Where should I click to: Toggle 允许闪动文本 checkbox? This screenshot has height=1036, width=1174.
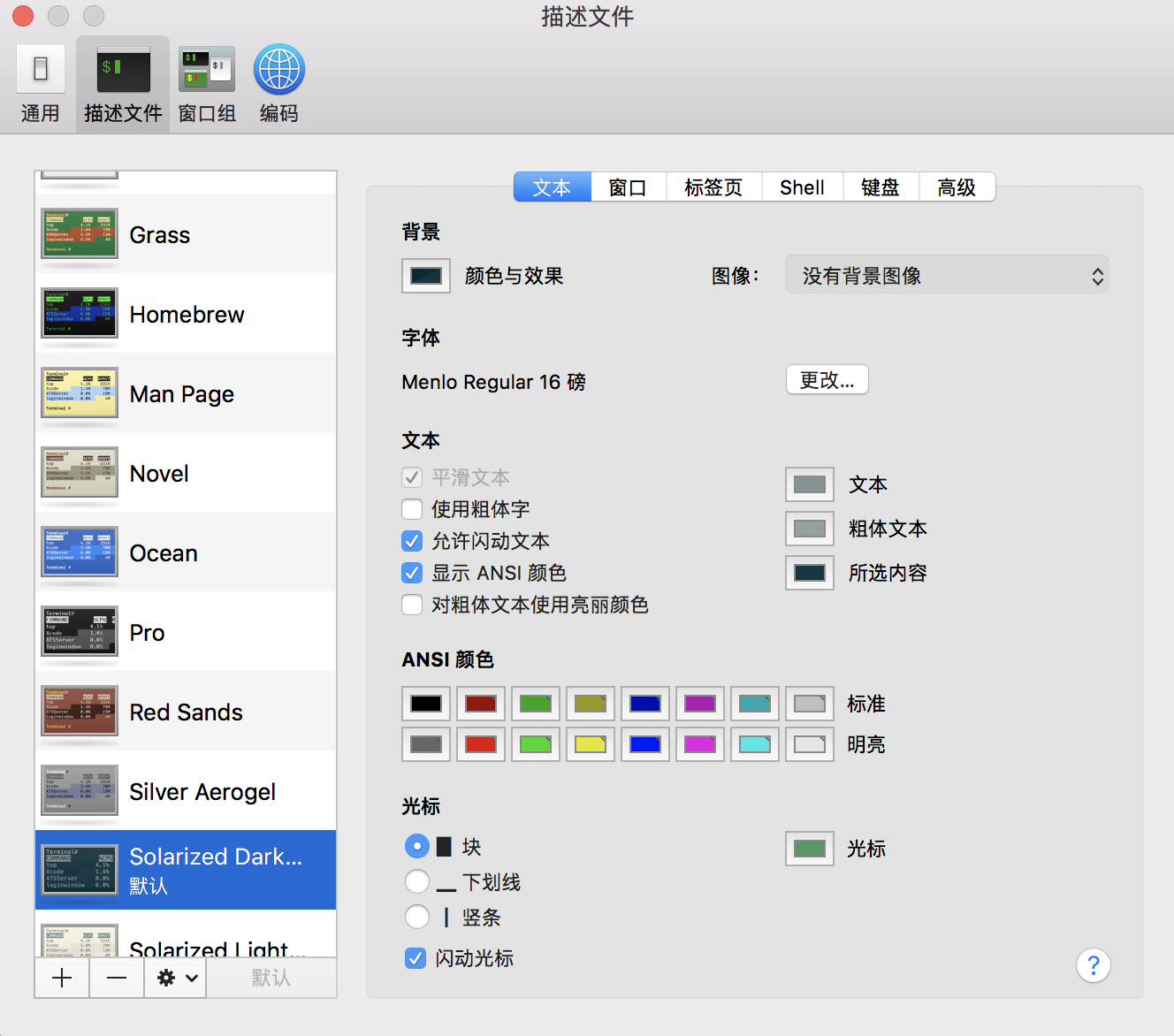point(412,541)
